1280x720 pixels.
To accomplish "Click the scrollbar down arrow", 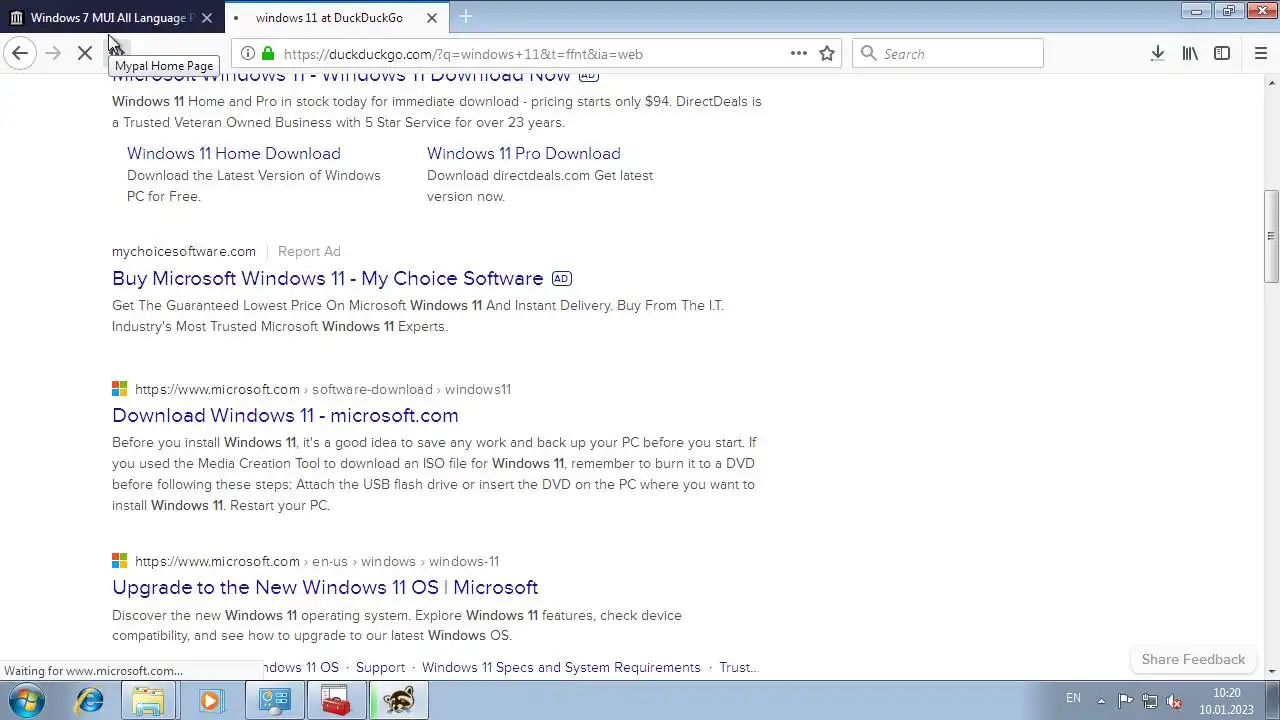I will point(1271,671).
